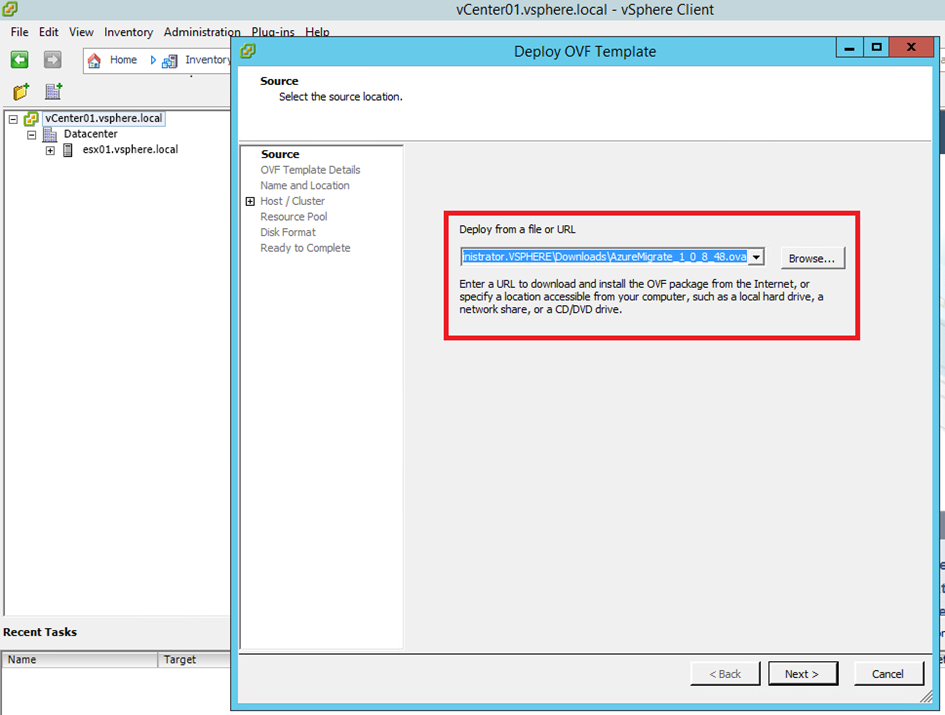This screenshot has width=945, height=715.
Task: Click the Home house icon in breadcrumb
Action: 94,60
